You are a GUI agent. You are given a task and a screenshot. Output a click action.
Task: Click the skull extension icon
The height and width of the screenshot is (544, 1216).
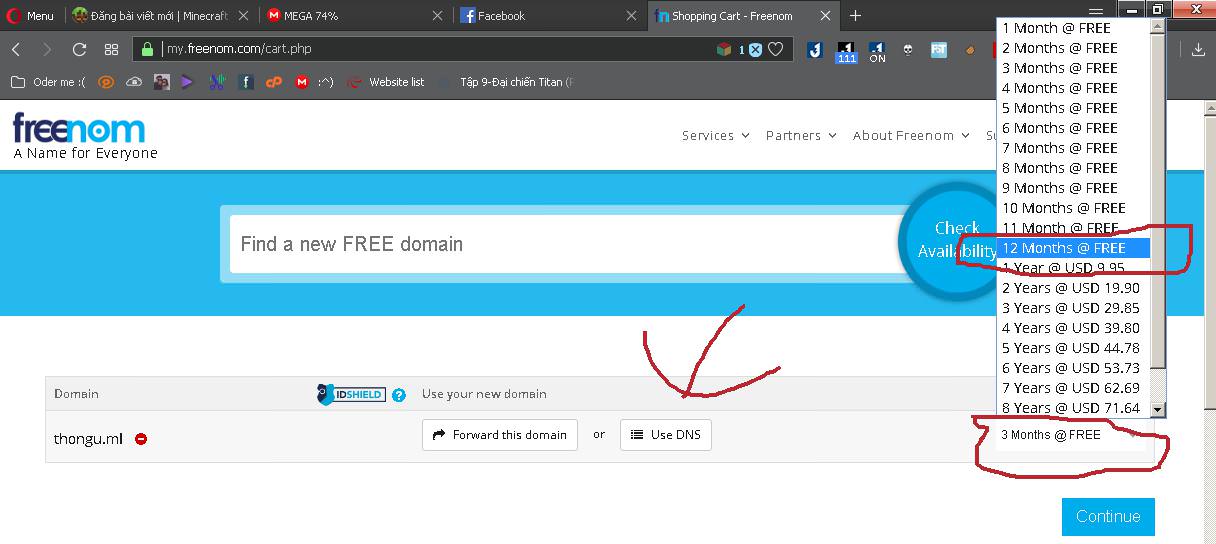click(x=908, y=49)
